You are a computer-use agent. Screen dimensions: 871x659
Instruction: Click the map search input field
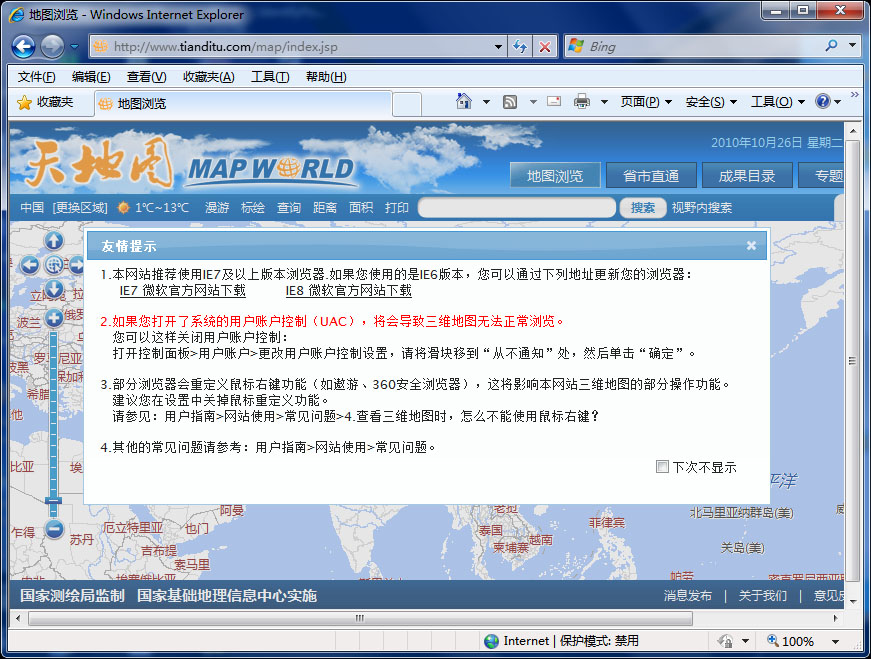tap(516, 207)
